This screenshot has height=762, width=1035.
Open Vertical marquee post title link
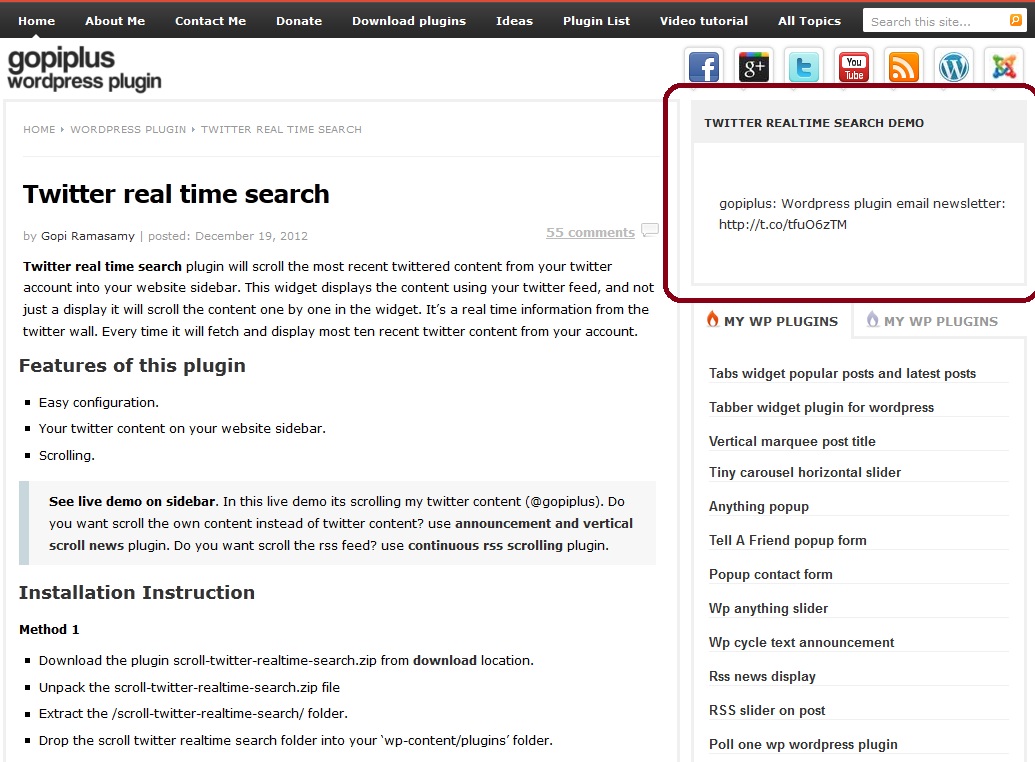coord(792,441)
